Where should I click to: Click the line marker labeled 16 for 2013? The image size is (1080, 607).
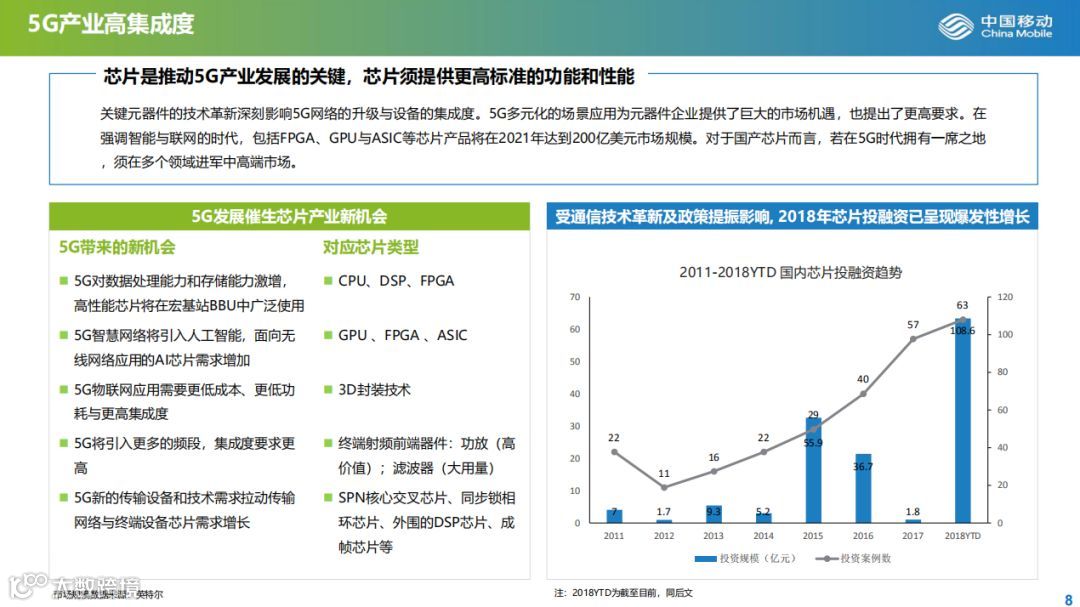[714, 471]
